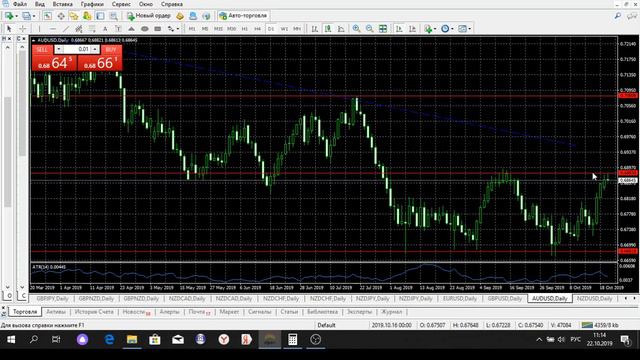Open История Счета terminal tab
Viewport: 640px width, 360px height.
(x=94, y=311)
